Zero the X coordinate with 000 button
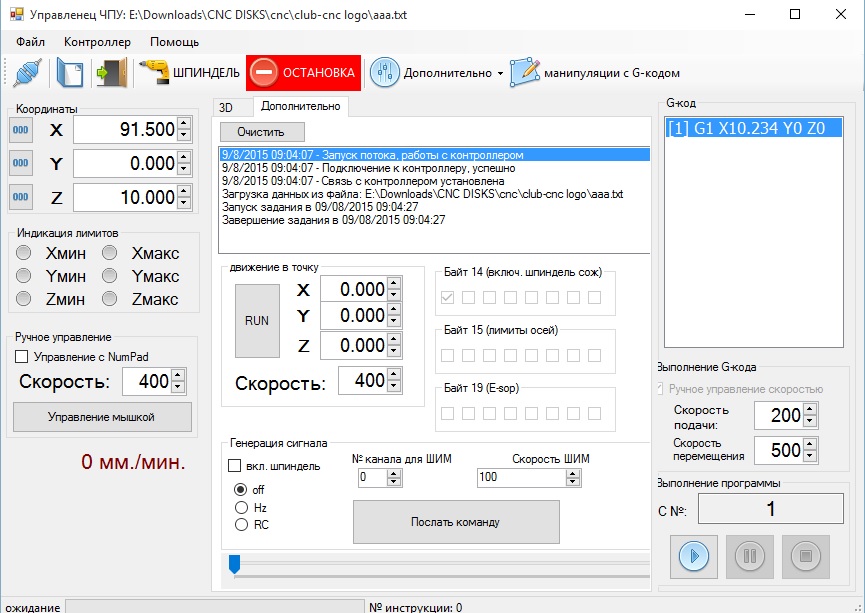Viewport: 865px width, 613px height. point(21,130)
